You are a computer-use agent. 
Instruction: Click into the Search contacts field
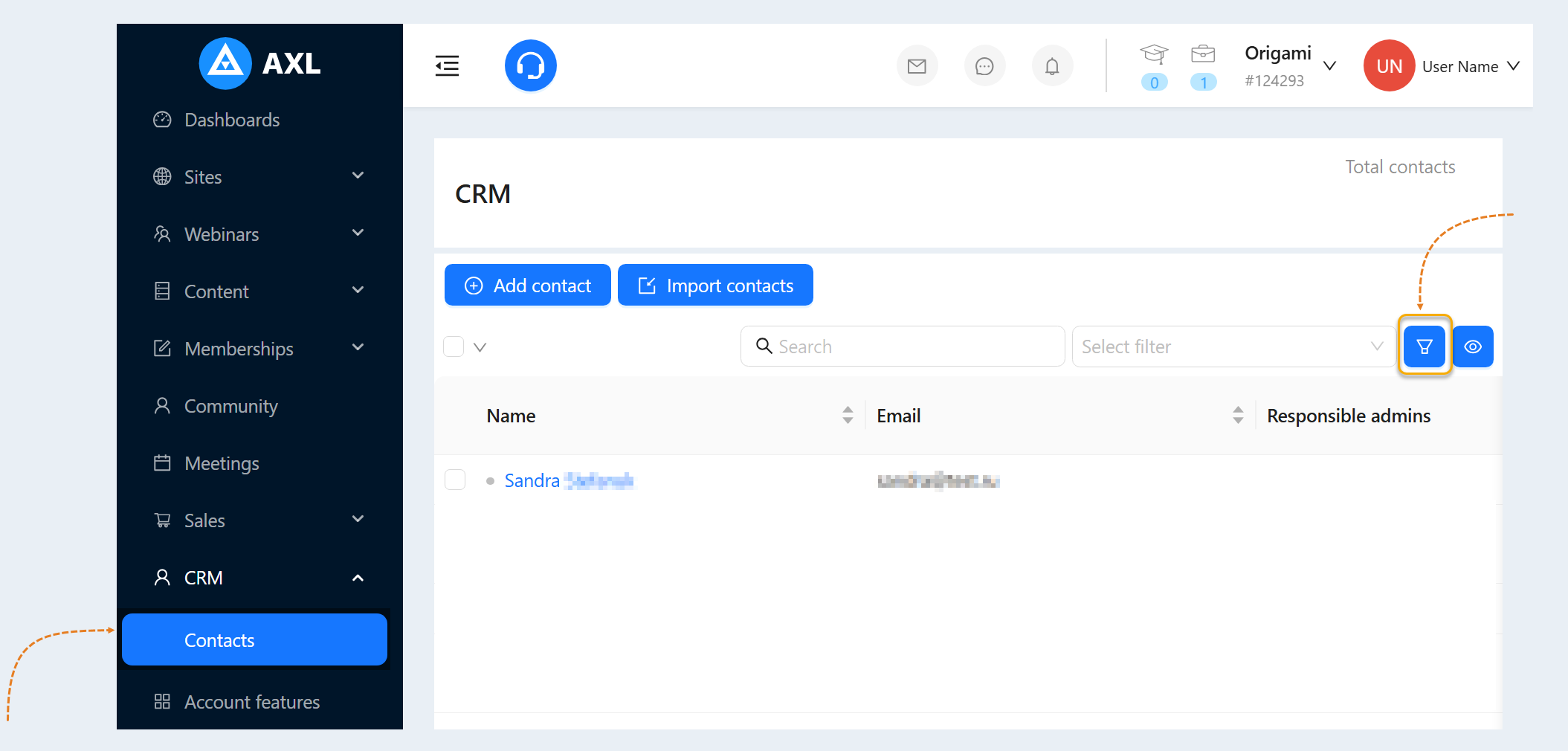(x=903, y=347)
